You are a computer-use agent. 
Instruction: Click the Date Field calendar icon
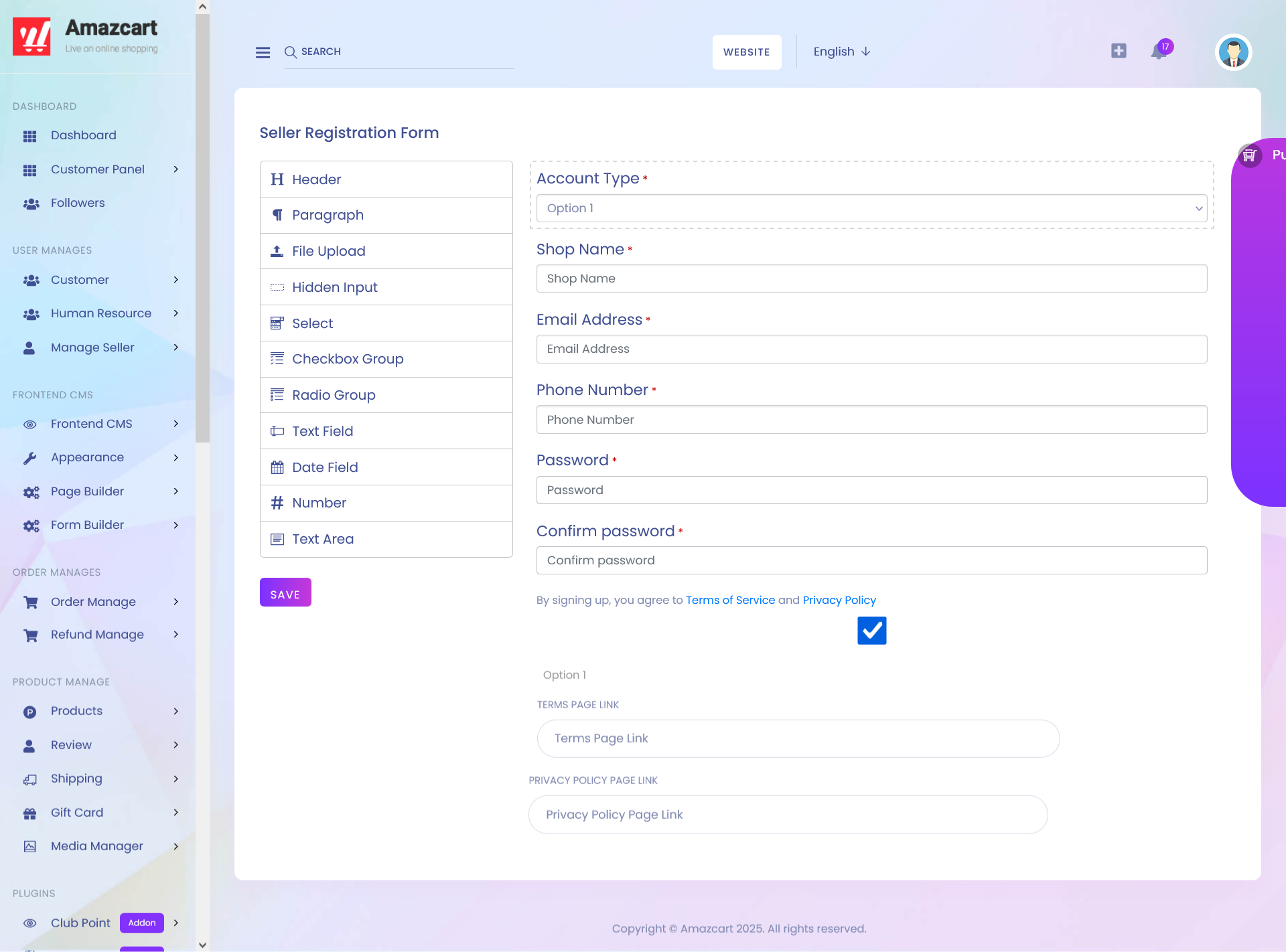277,467
